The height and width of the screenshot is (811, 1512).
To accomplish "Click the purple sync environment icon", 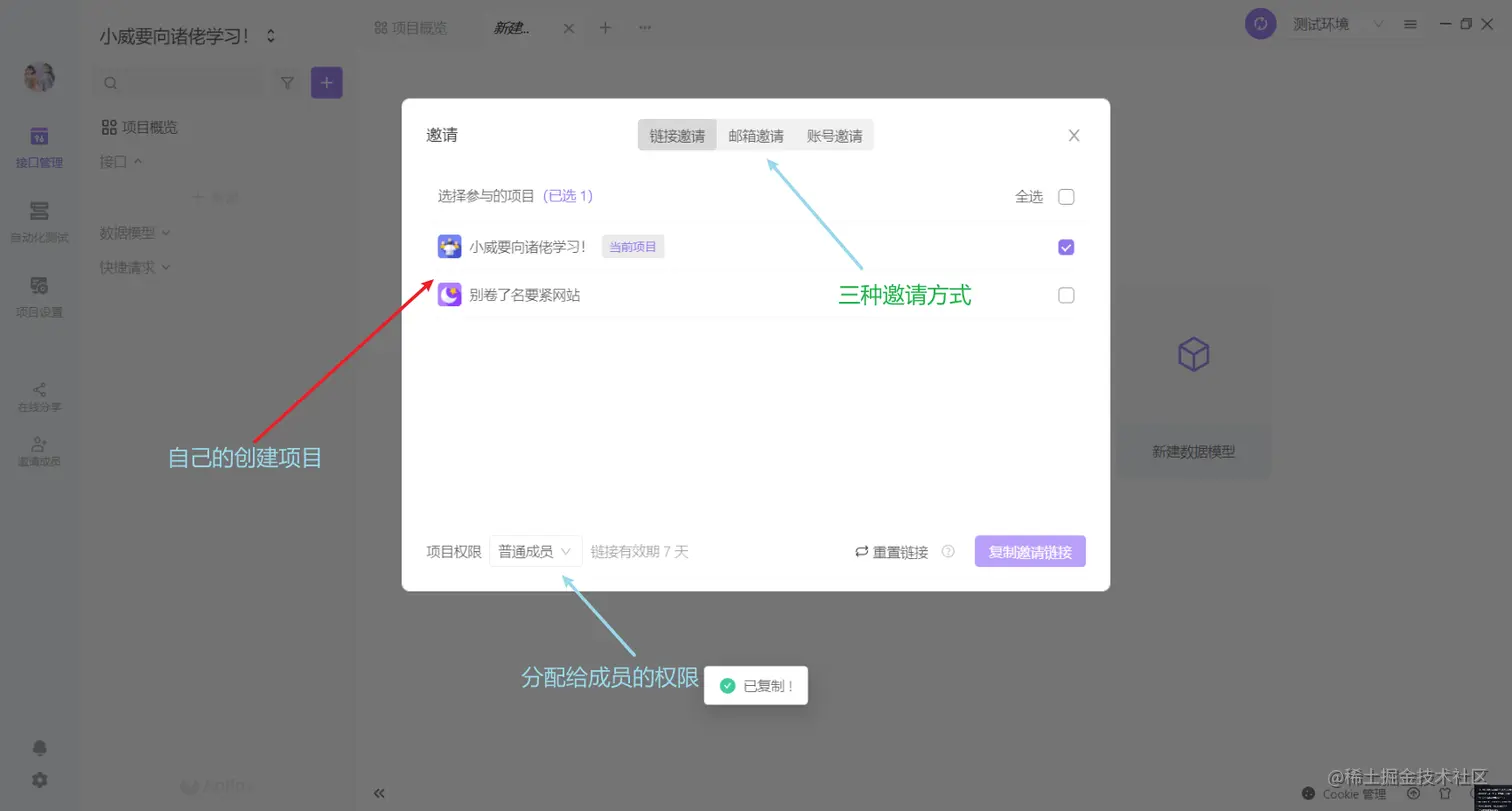I will click(1259, 23).
